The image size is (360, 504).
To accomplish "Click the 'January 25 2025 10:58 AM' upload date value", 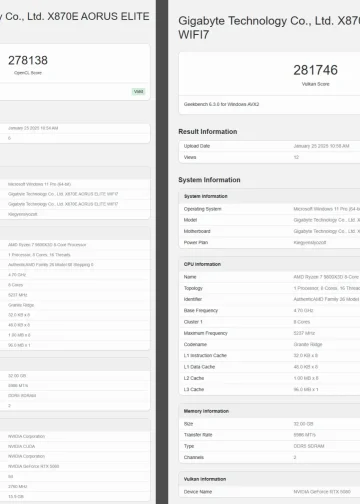I will pos(321,146).
